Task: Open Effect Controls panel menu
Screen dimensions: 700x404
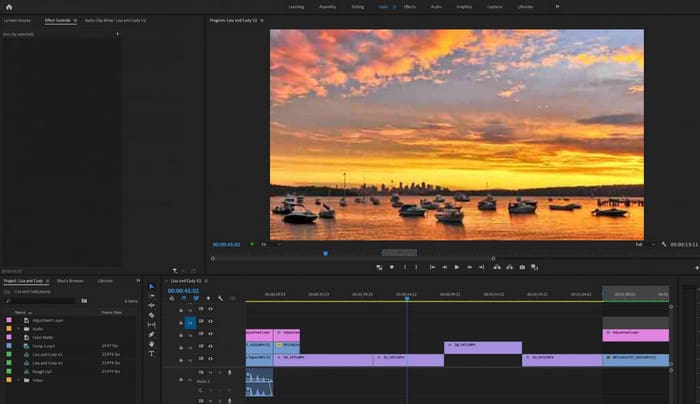Action: (75, 21)
